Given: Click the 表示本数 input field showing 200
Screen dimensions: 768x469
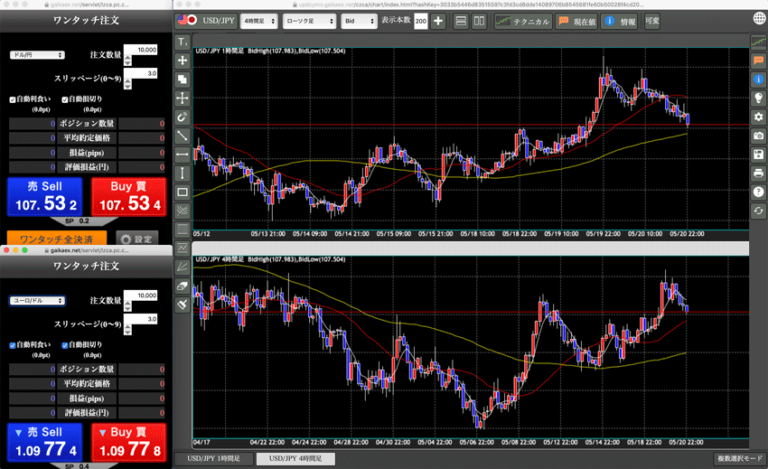Looking at the screenshot, I should pyautogui.click(x=420, y=20).
